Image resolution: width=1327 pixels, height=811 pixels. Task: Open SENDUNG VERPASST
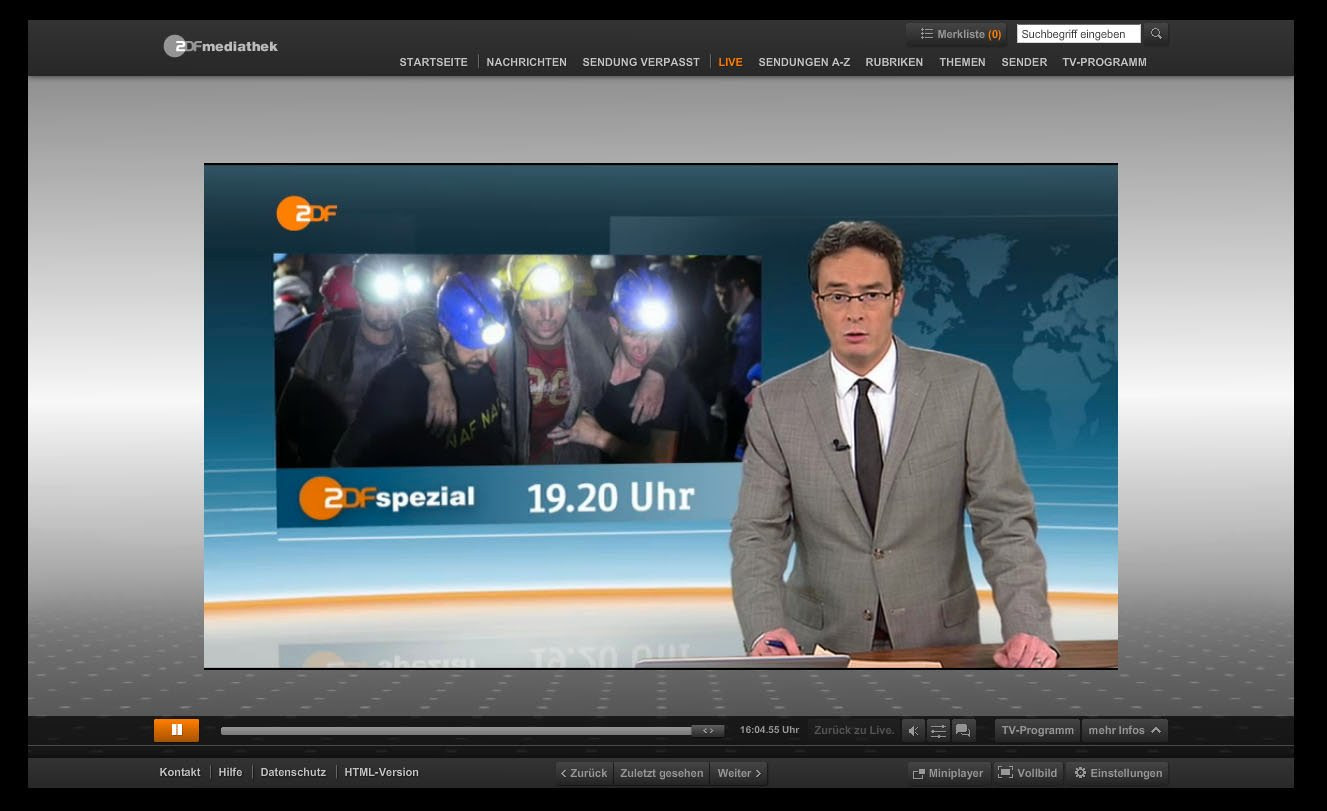[641, 62]
